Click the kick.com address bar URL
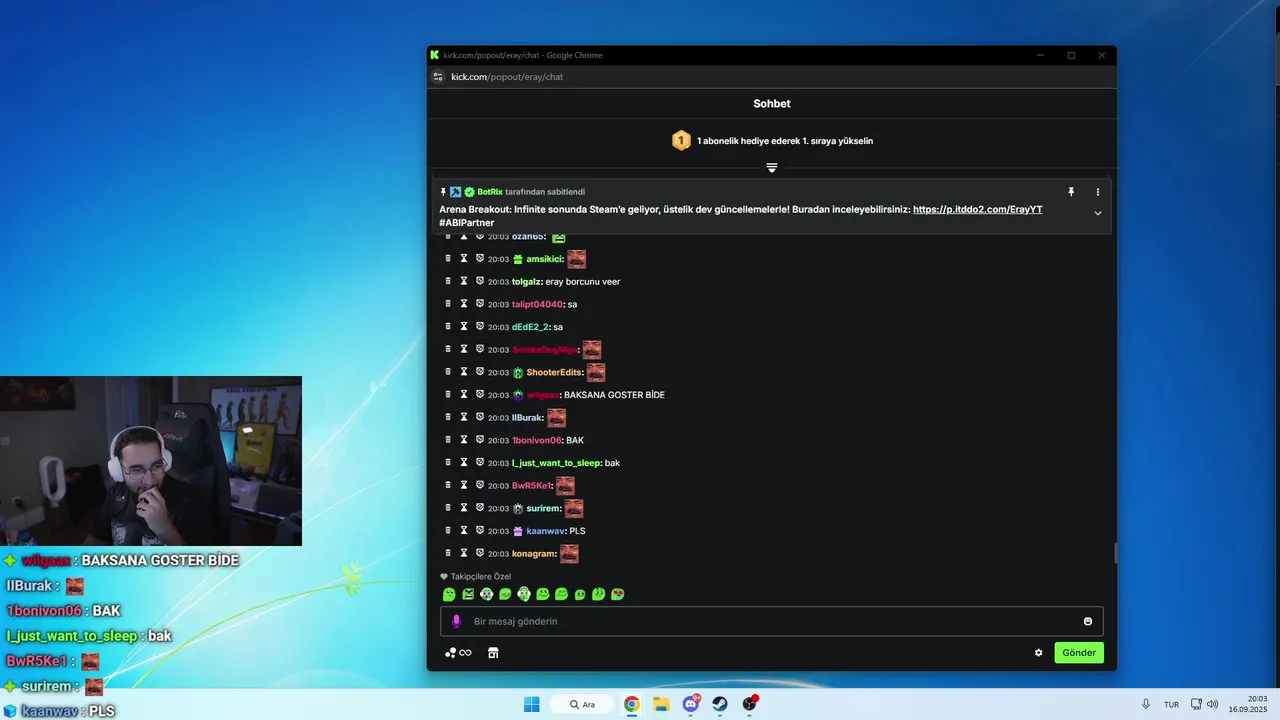 pos(507,76)
